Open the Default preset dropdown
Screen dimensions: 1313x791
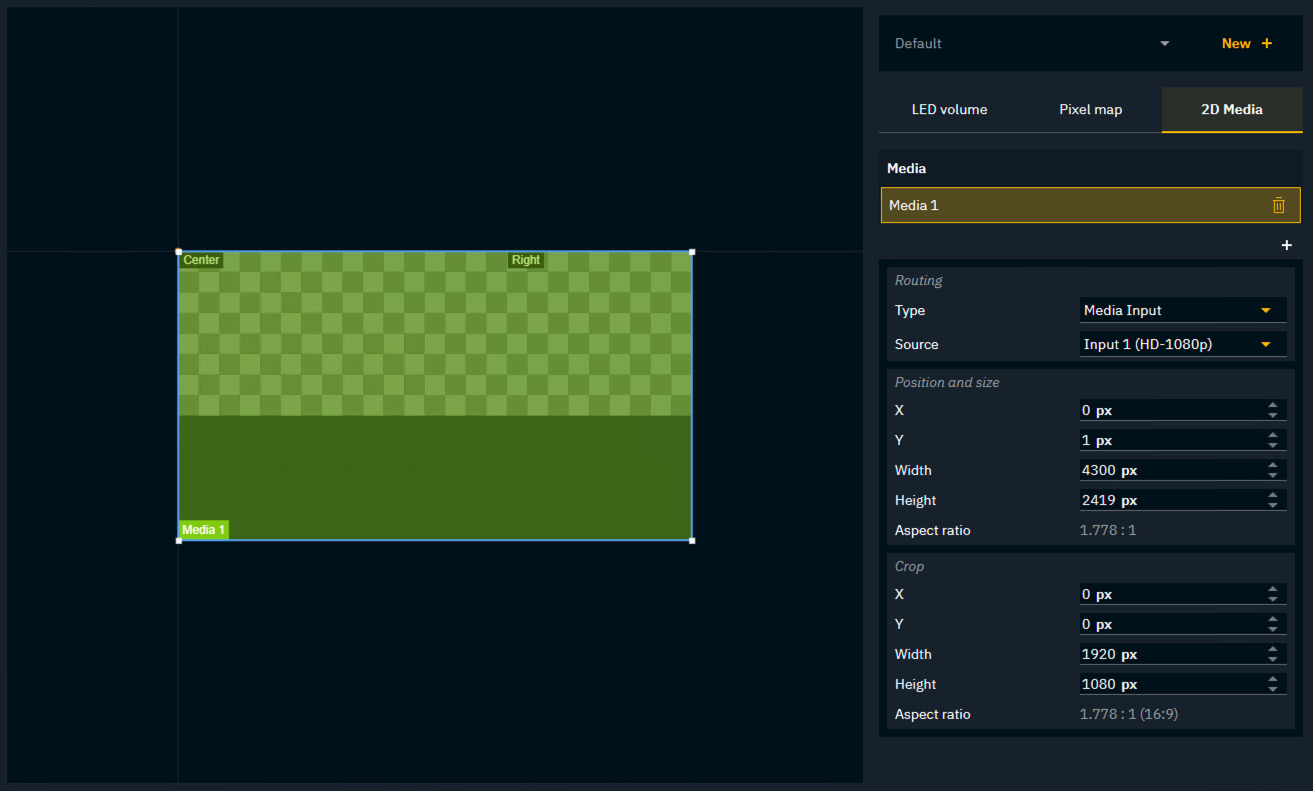[1030, 43]
